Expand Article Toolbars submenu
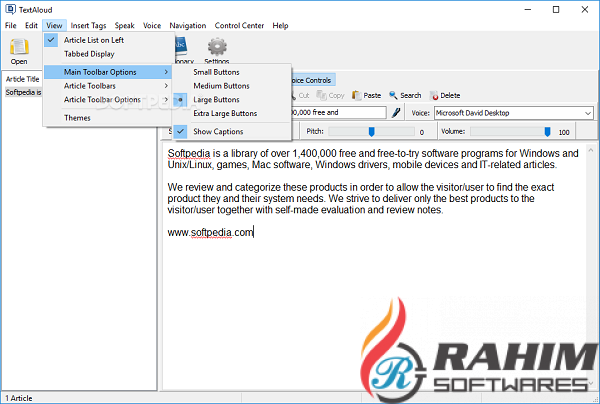This screenshot has height=404, width=600. point(108,86)
